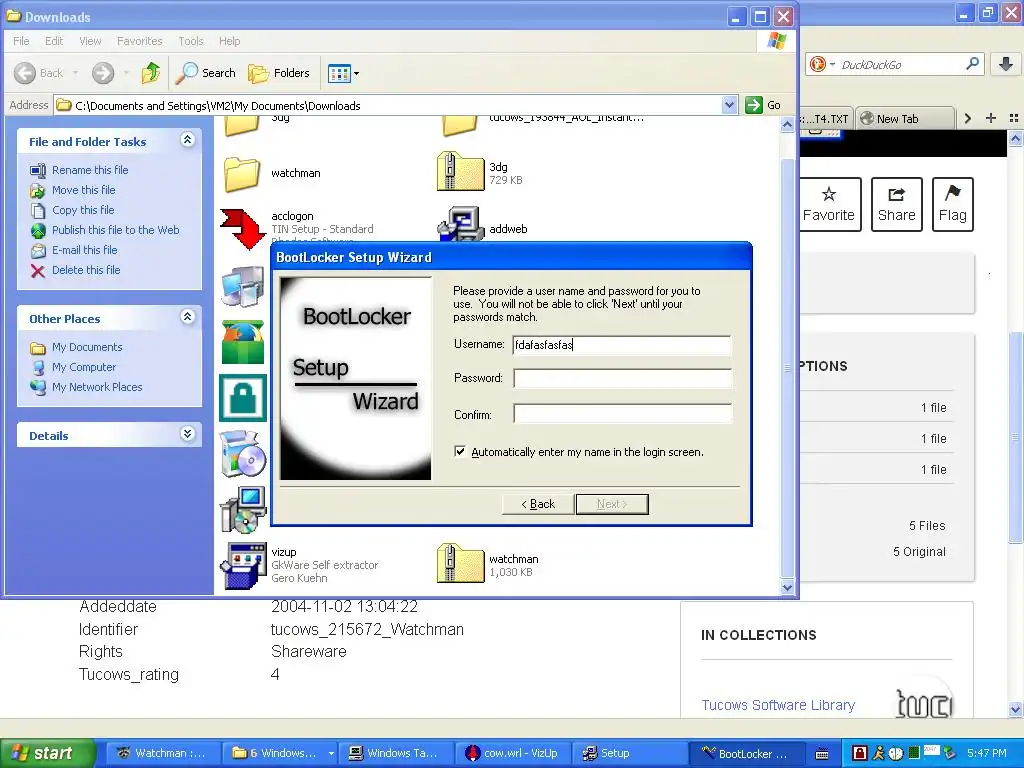
Task: Select the teal padlock file icon
Action: tap(242, 398)
